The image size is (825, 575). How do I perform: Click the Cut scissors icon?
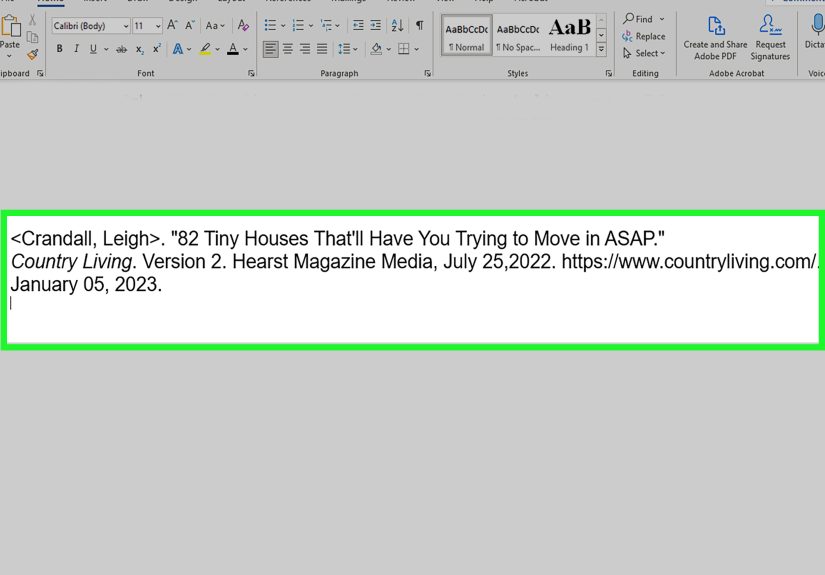click(33, 20)
